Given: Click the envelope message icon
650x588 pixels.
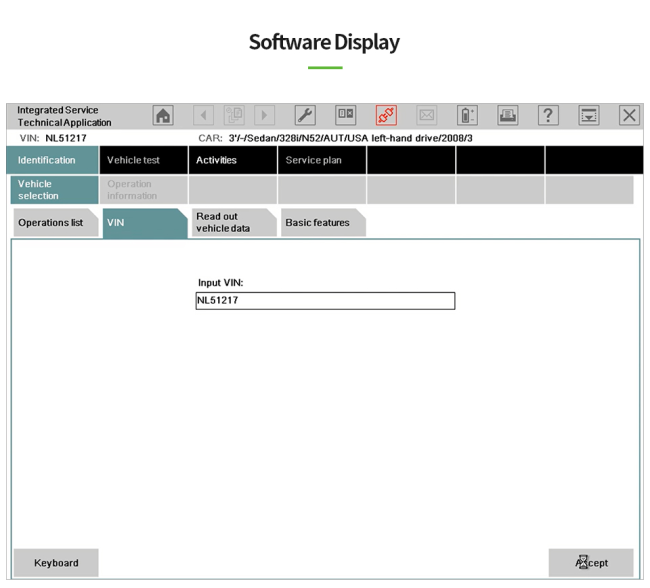Looking at the screenshot, I should click(427, 116).
